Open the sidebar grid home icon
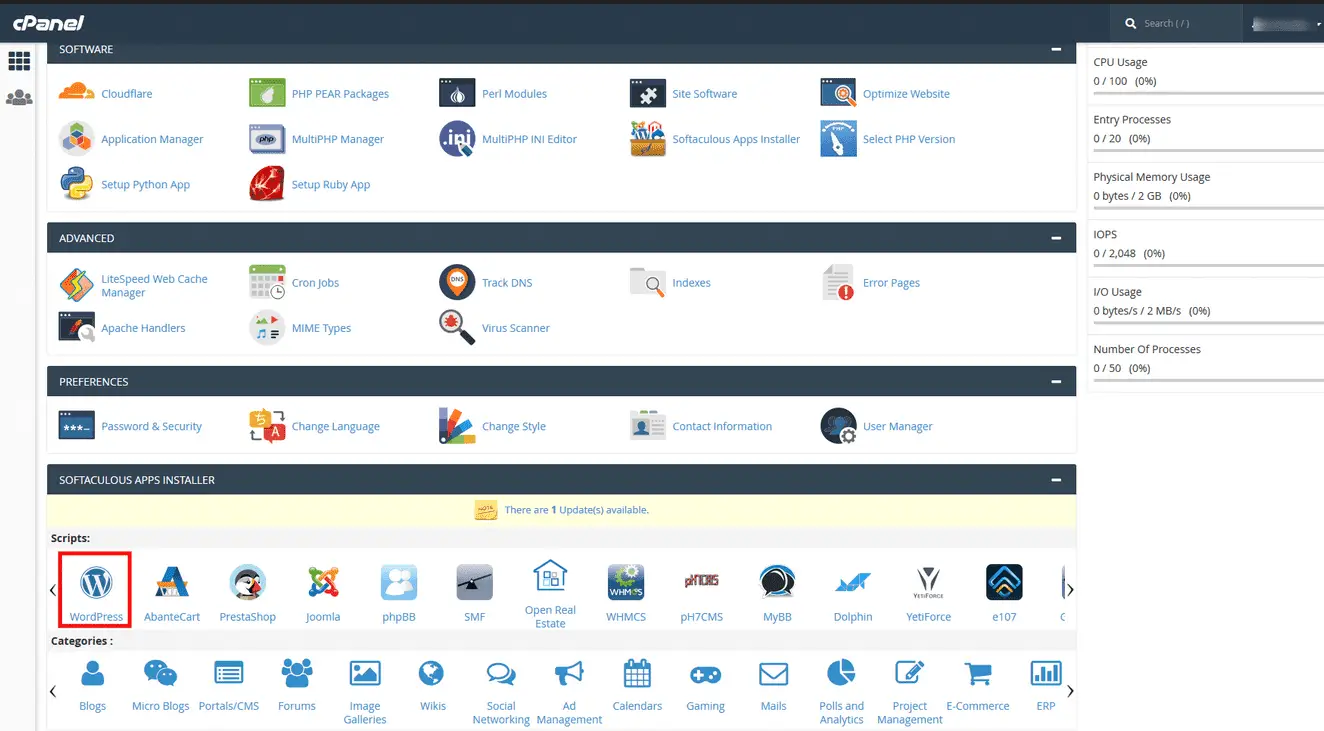This screenshot has height=731, width=1324. [x=19, y=62]
